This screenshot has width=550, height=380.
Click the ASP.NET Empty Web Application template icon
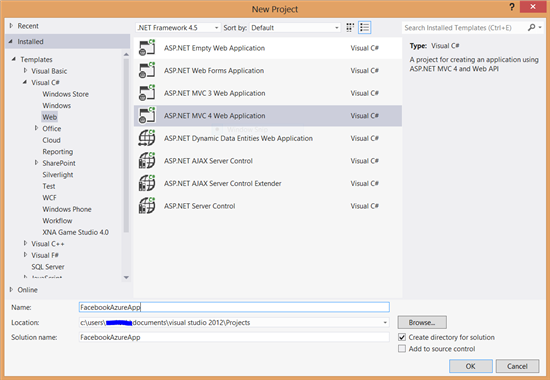coord(147,48)
